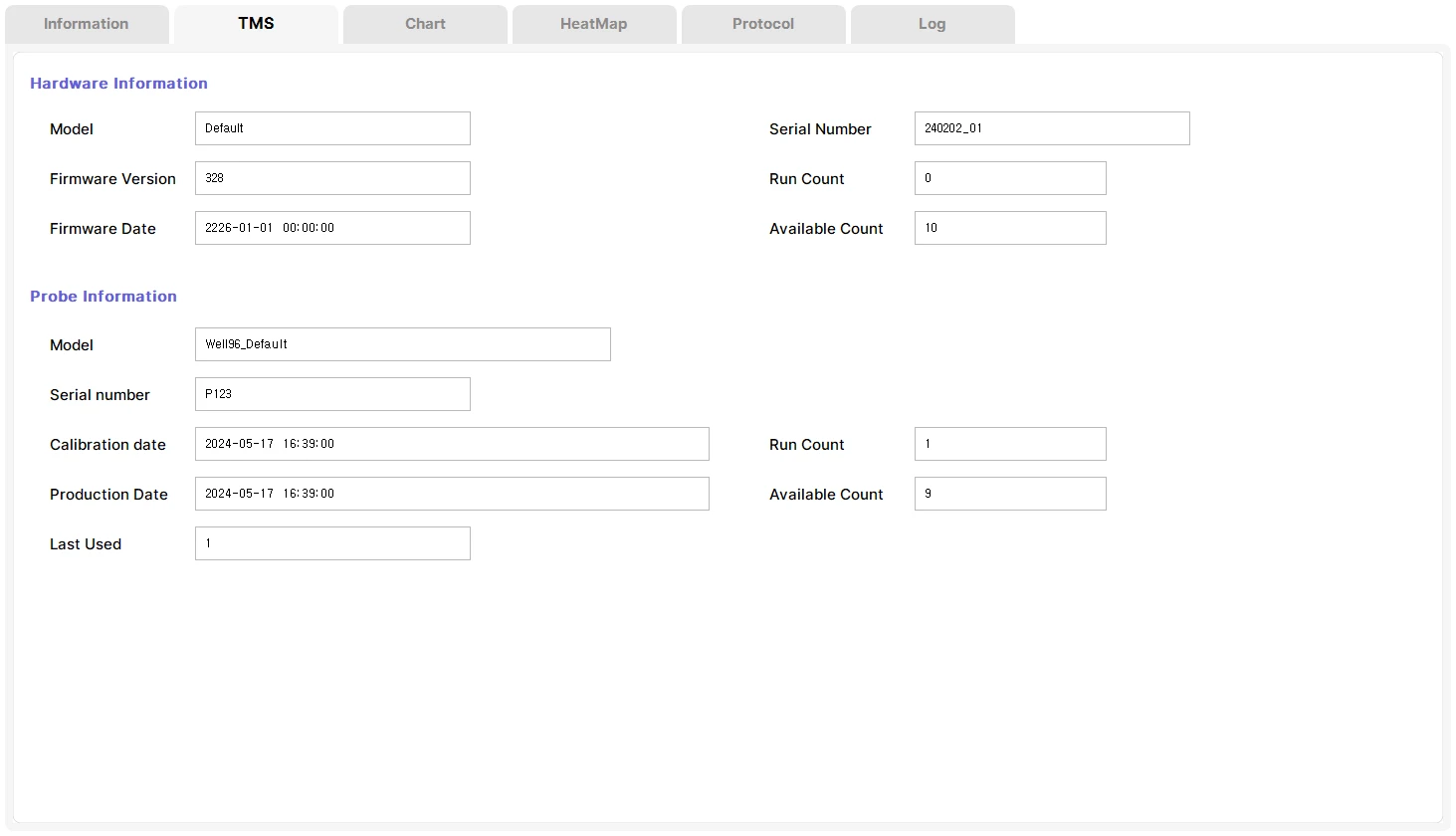
Task: Click the Serial Number label in hardware section
Action: (x=820, y=129)
